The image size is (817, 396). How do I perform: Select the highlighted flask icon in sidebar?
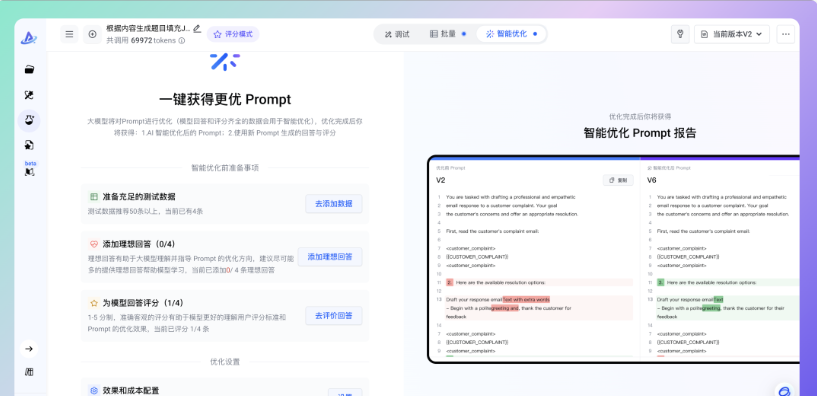coord(29,120)
